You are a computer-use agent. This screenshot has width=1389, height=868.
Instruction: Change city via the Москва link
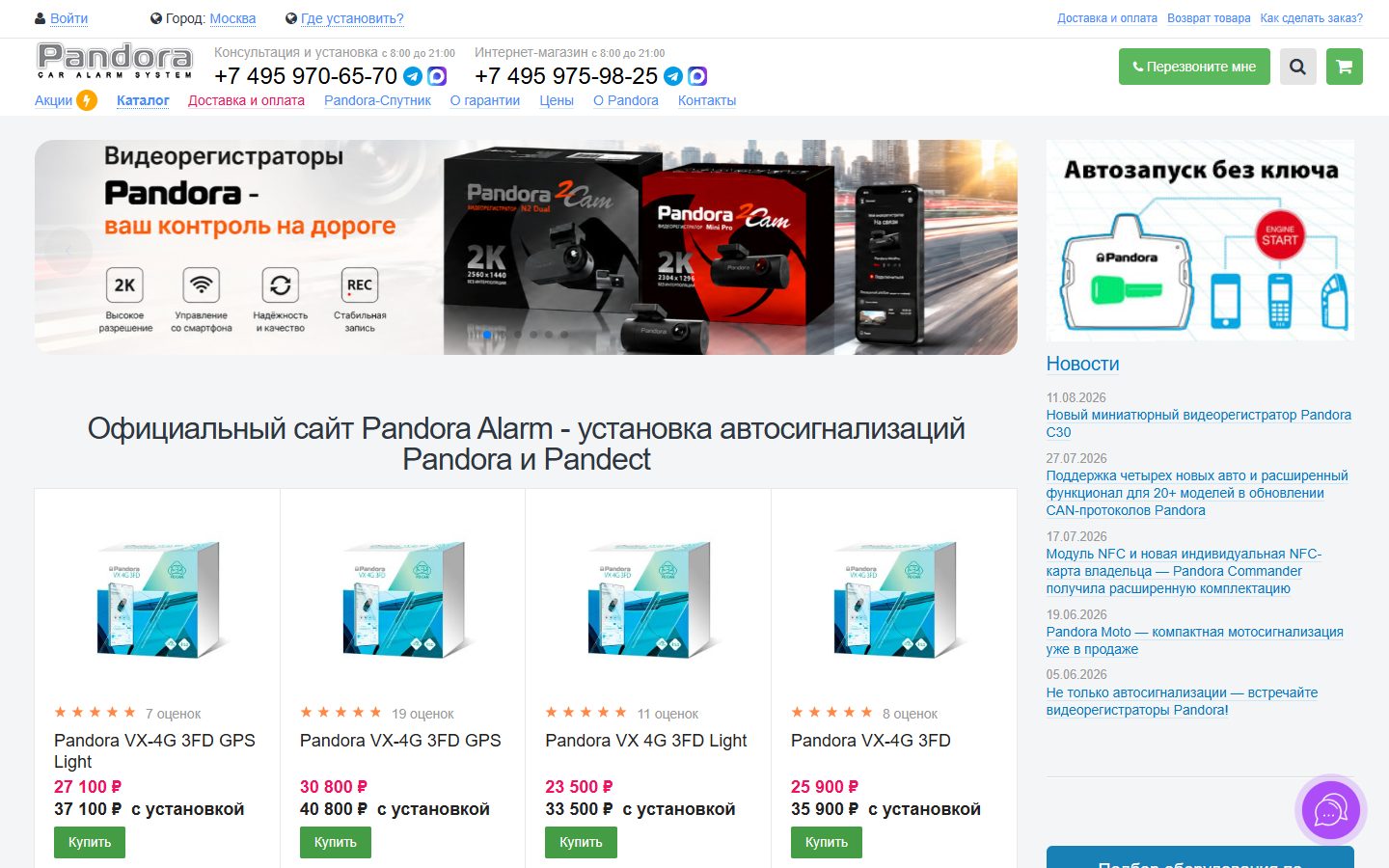pyautogui.click(x=232, y=18)
